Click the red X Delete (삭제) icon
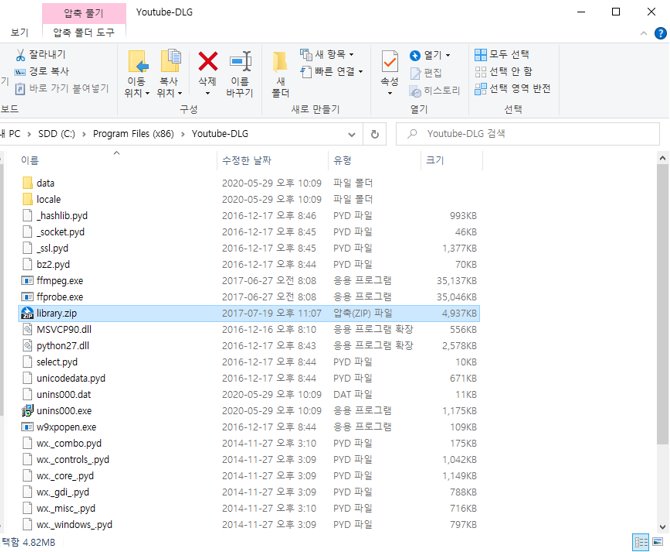This screenshot has width=670, height=552. (x=208, y=61)
